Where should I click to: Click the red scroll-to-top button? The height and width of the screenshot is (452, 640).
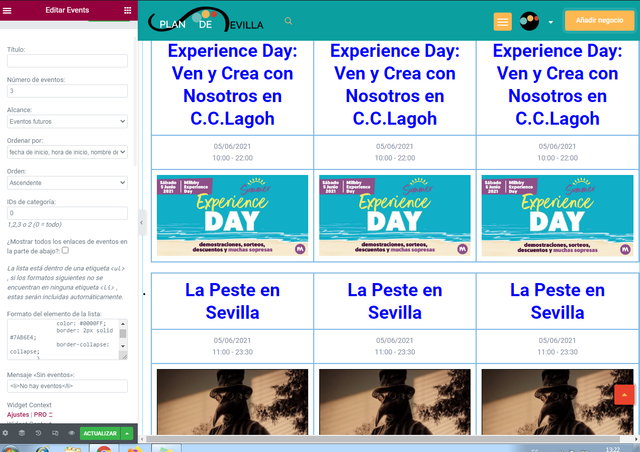(x=624, y=394)
